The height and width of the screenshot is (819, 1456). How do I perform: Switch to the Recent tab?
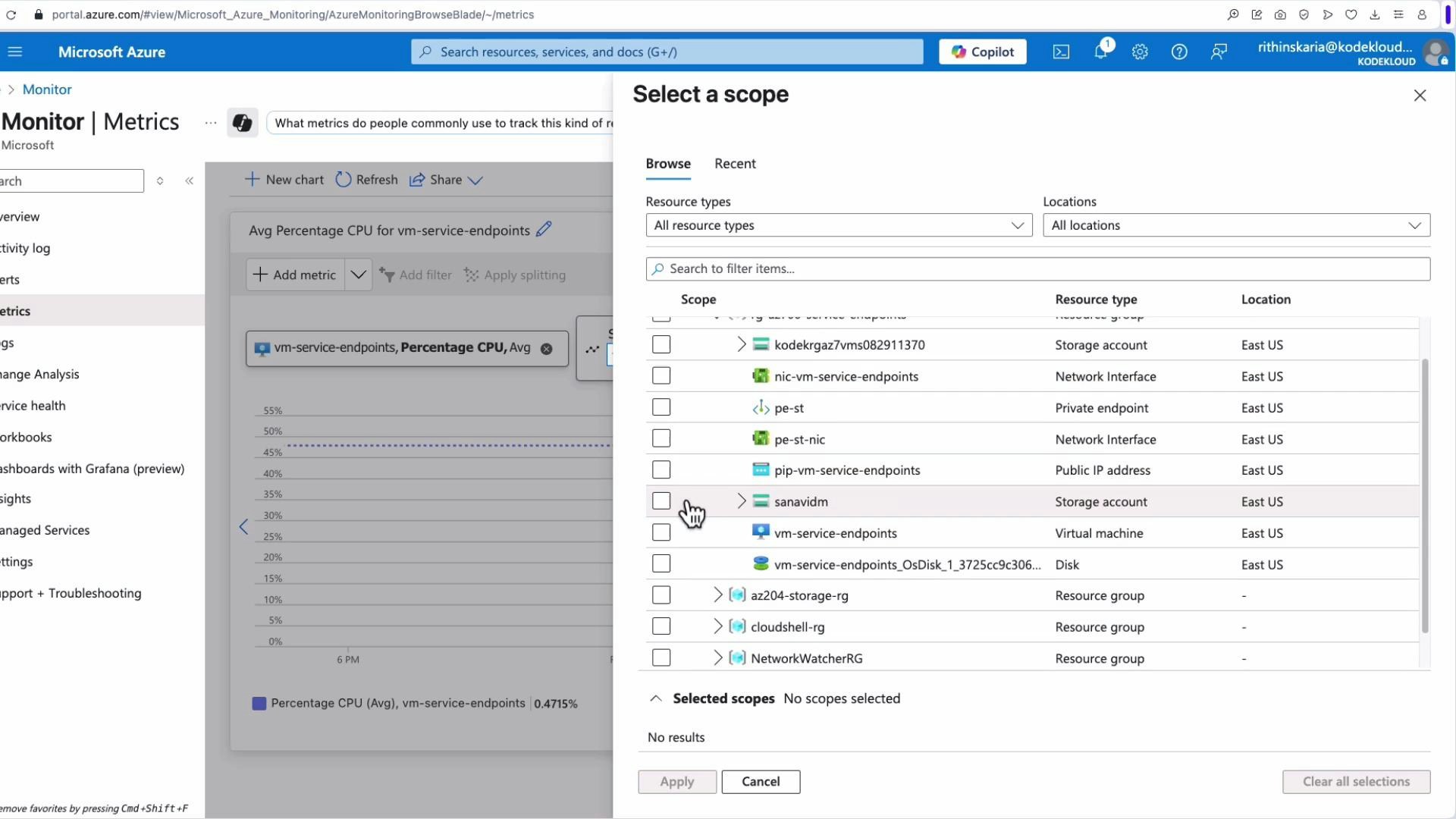click(x=734, y=163)
